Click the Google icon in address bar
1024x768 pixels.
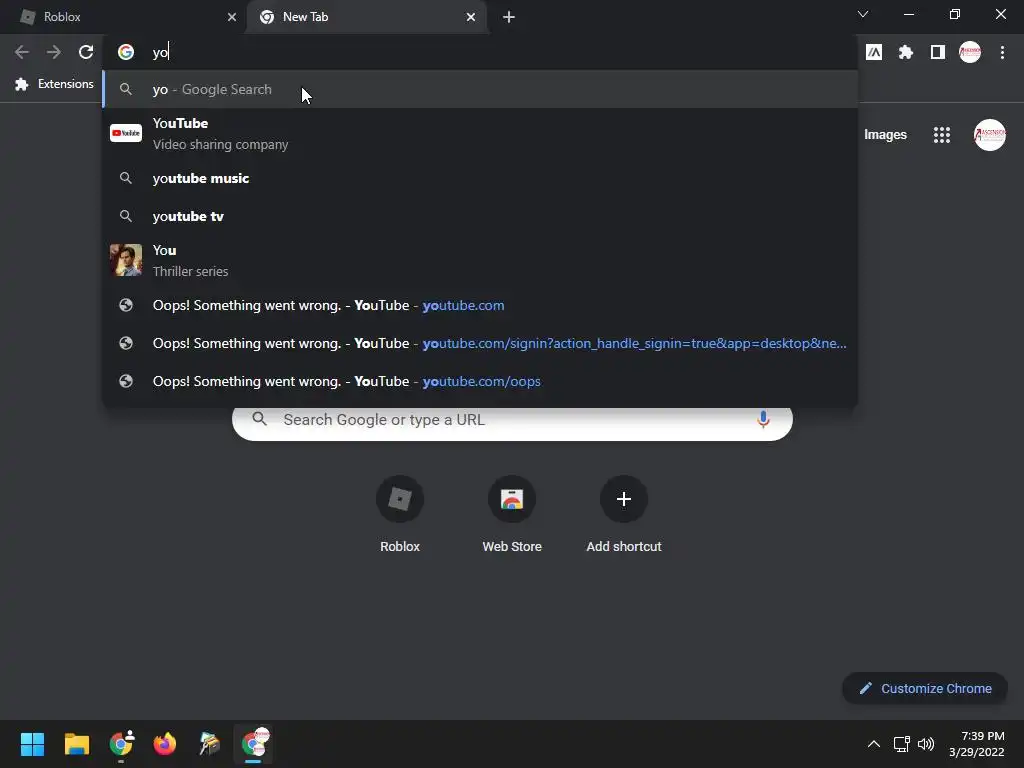click(126, 52)
